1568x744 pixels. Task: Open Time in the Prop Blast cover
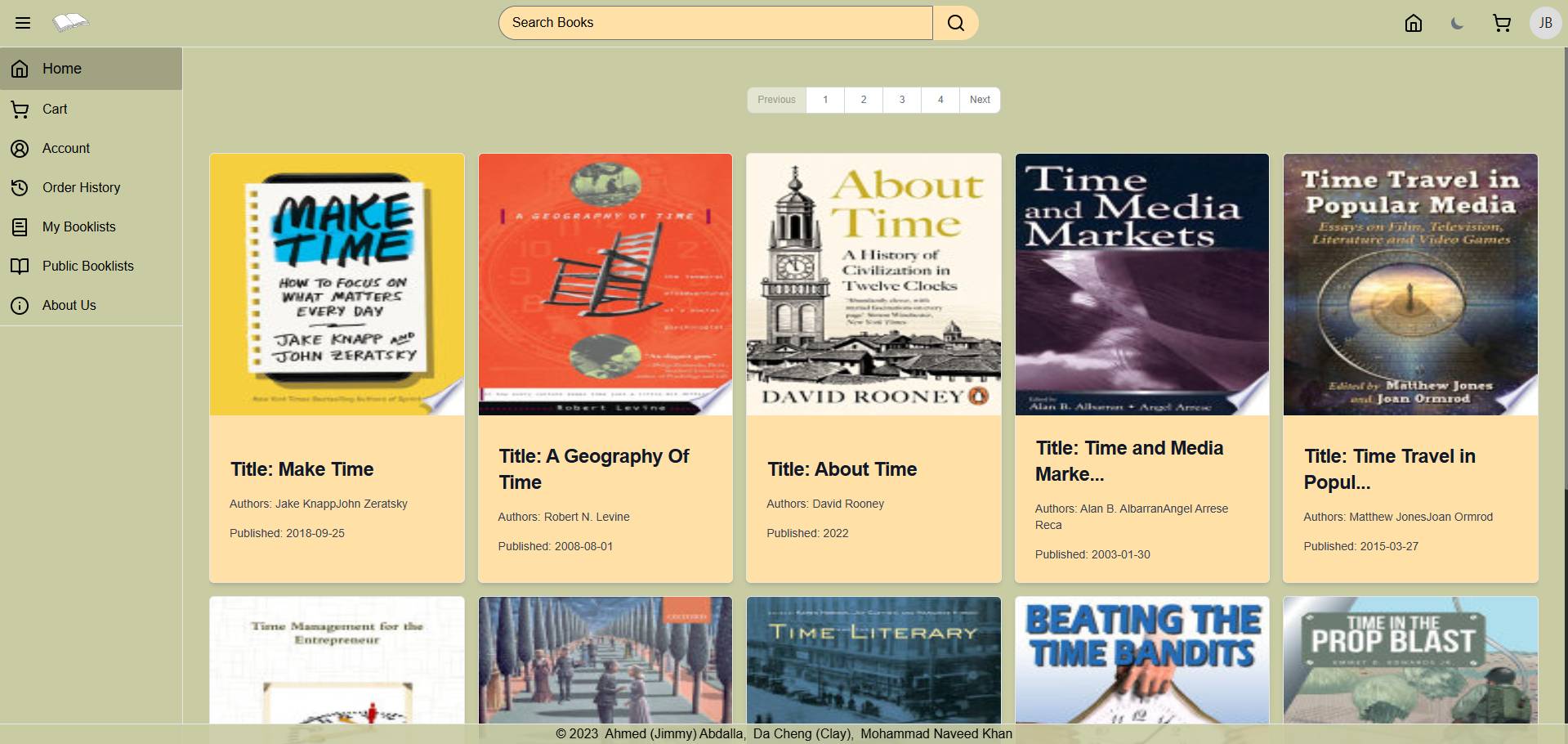tap(1410, 660)
